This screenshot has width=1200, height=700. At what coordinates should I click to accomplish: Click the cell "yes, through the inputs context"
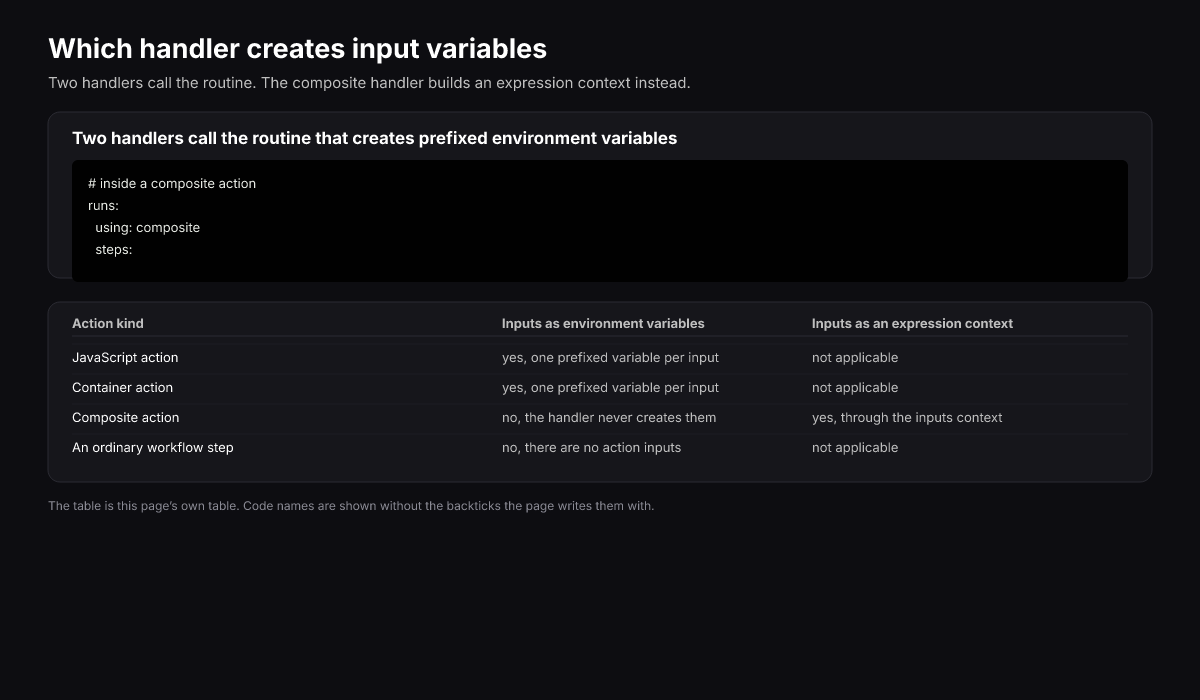tap(907, 417)
